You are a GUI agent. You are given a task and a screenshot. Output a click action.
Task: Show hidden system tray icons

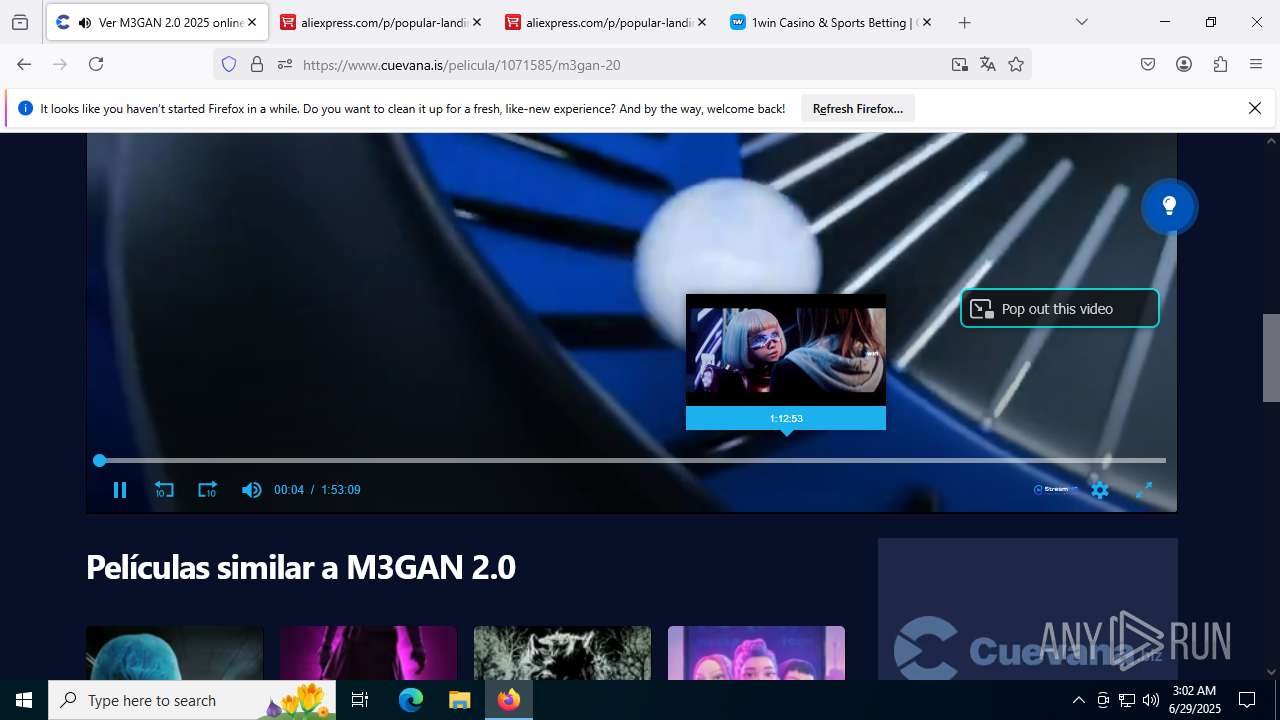(x=1078, y=700)
